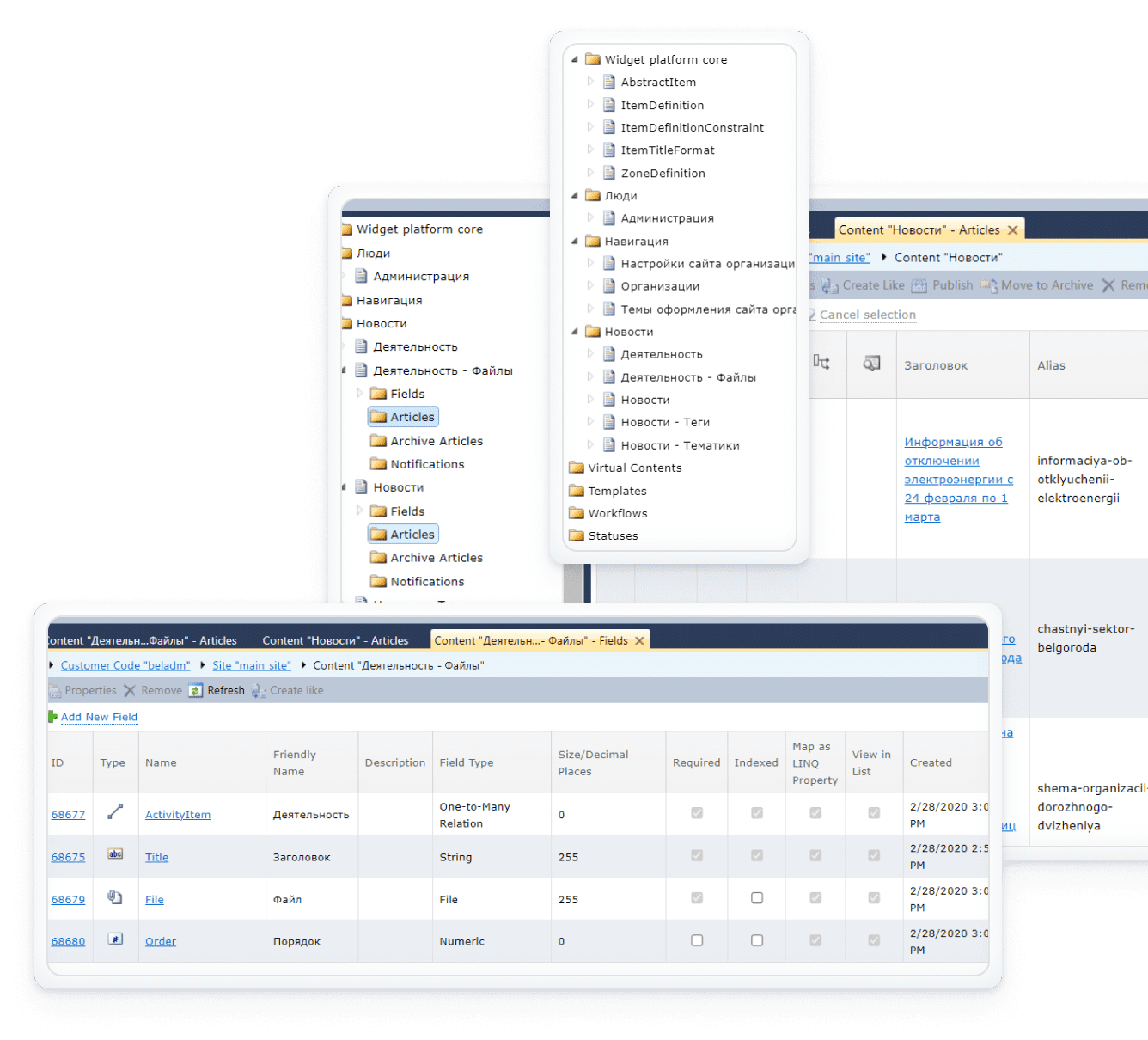Toggle Map as LINQ Property for the Title field
This screenshot has width=1148, height=1040.
(815, 855)
